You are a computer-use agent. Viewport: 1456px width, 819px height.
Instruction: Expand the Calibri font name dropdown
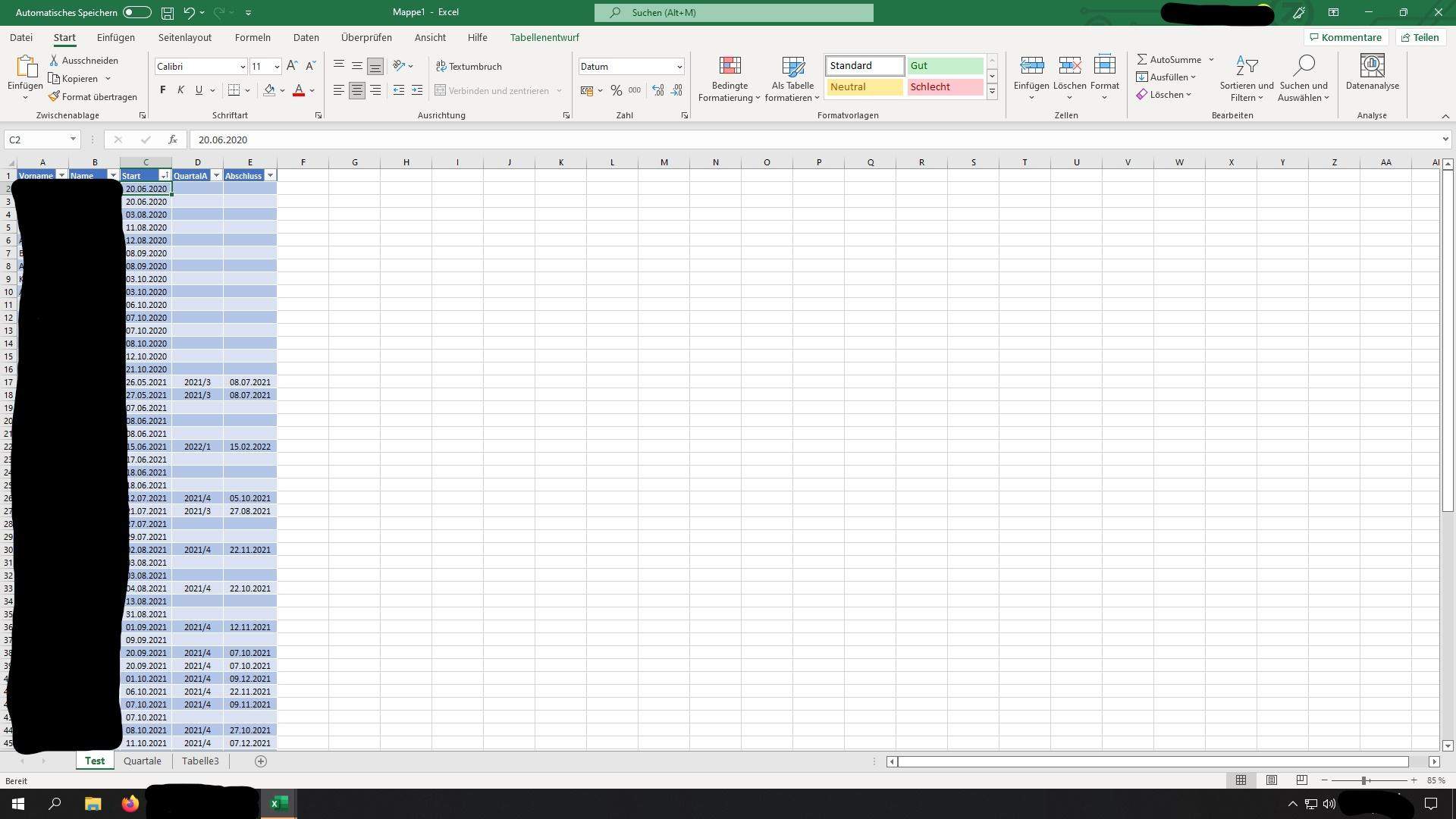[243, 67]
